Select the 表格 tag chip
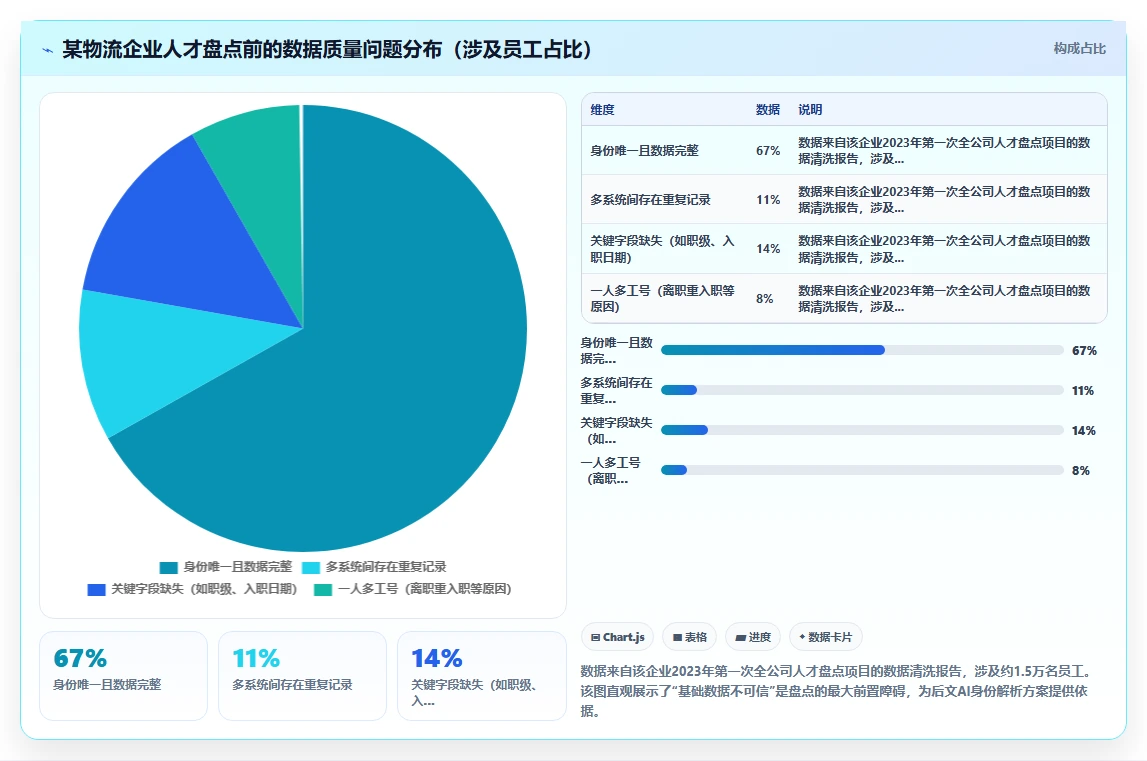This screenshot has height=761, width=1147. [690, 637]
